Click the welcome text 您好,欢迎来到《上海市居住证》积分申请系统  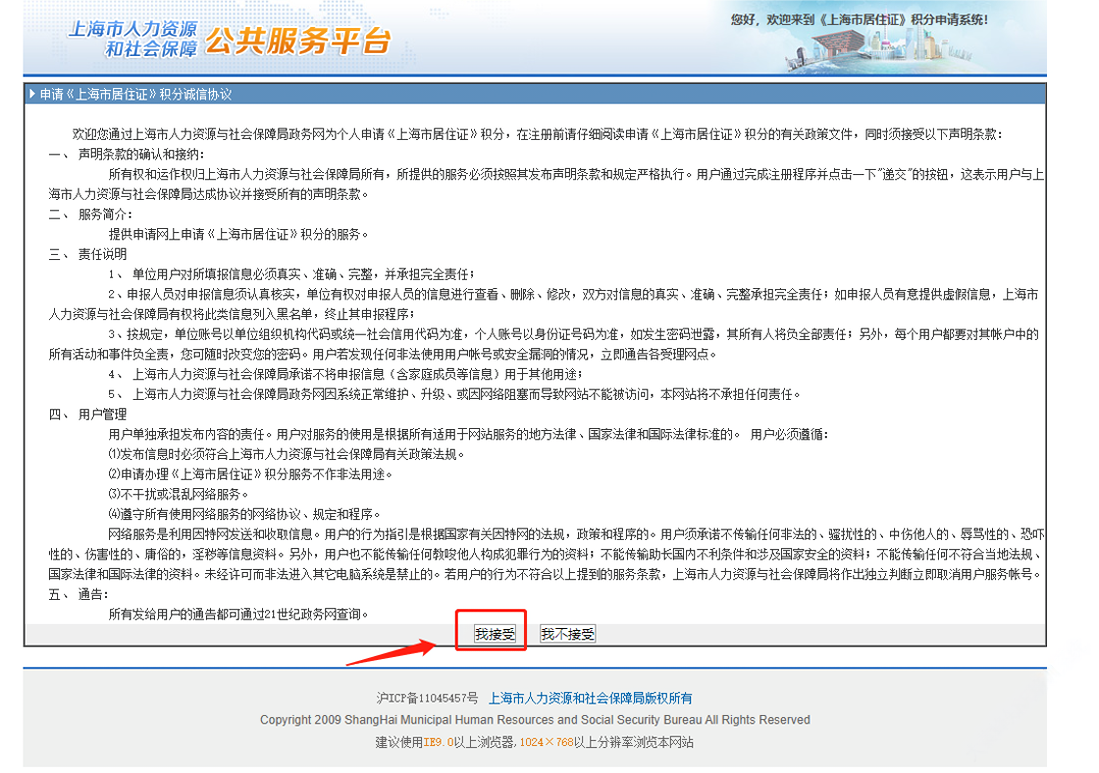pyautogui.click(x=859, y=20)
